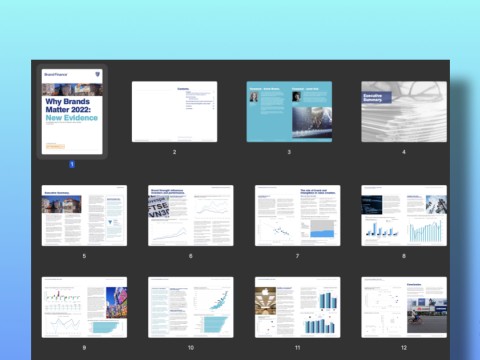
Task: Open page 6 FTSE chart thumbnail
Action: [x=191, y=216]
